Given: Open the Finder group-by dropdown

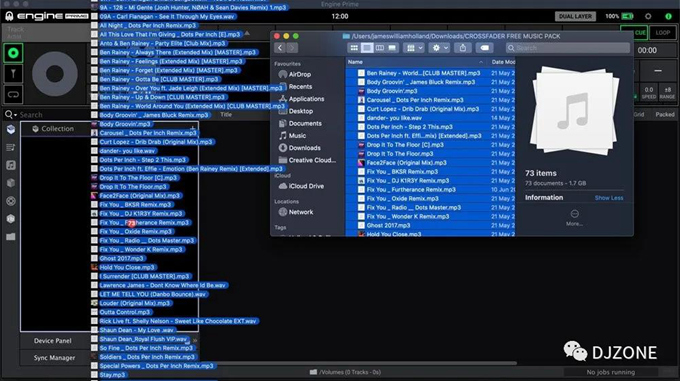Looking at the screenshot, I should (414, 48).
